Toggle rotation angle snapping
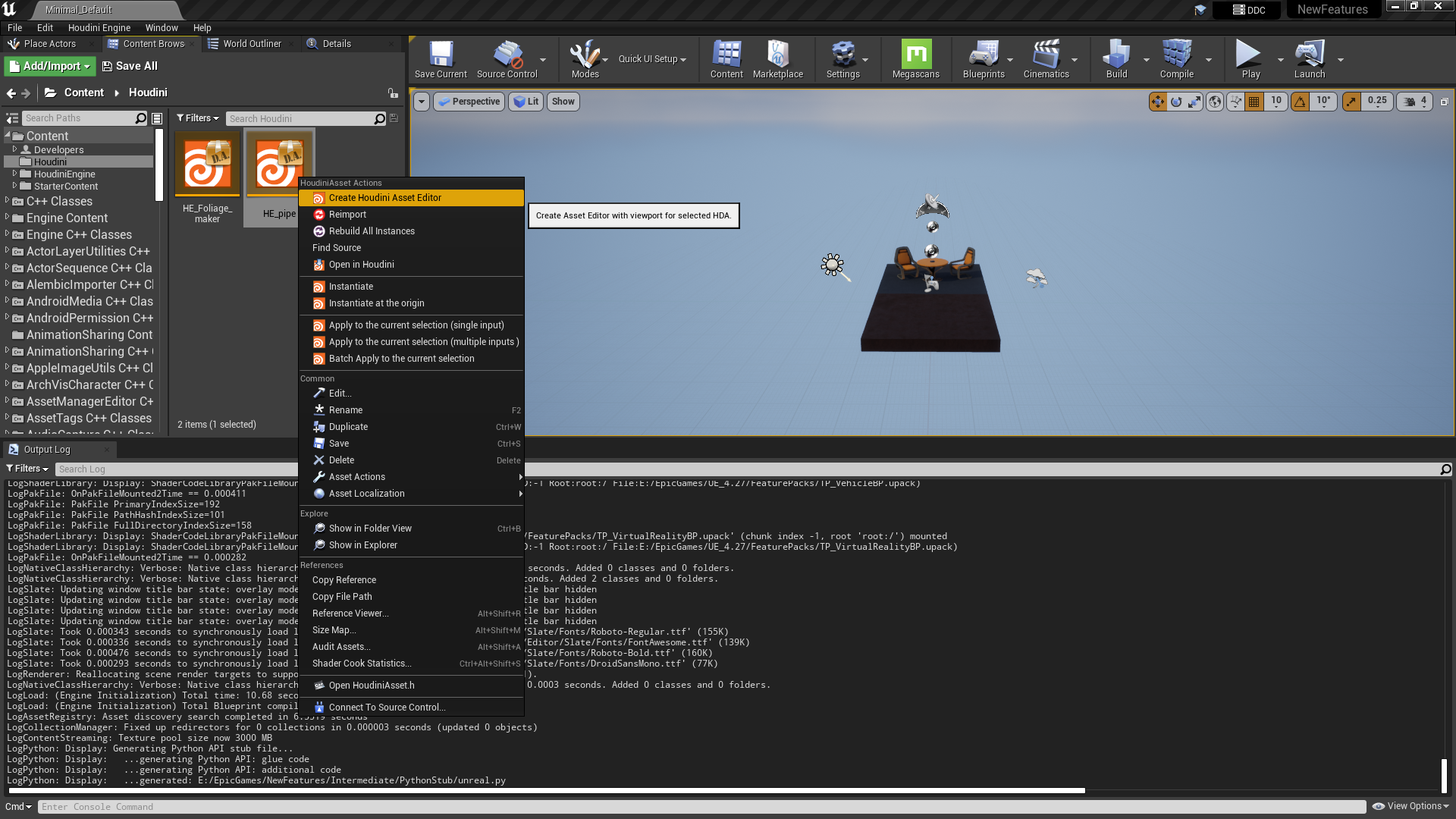 pyautogui.click(x=1301, y=101)
